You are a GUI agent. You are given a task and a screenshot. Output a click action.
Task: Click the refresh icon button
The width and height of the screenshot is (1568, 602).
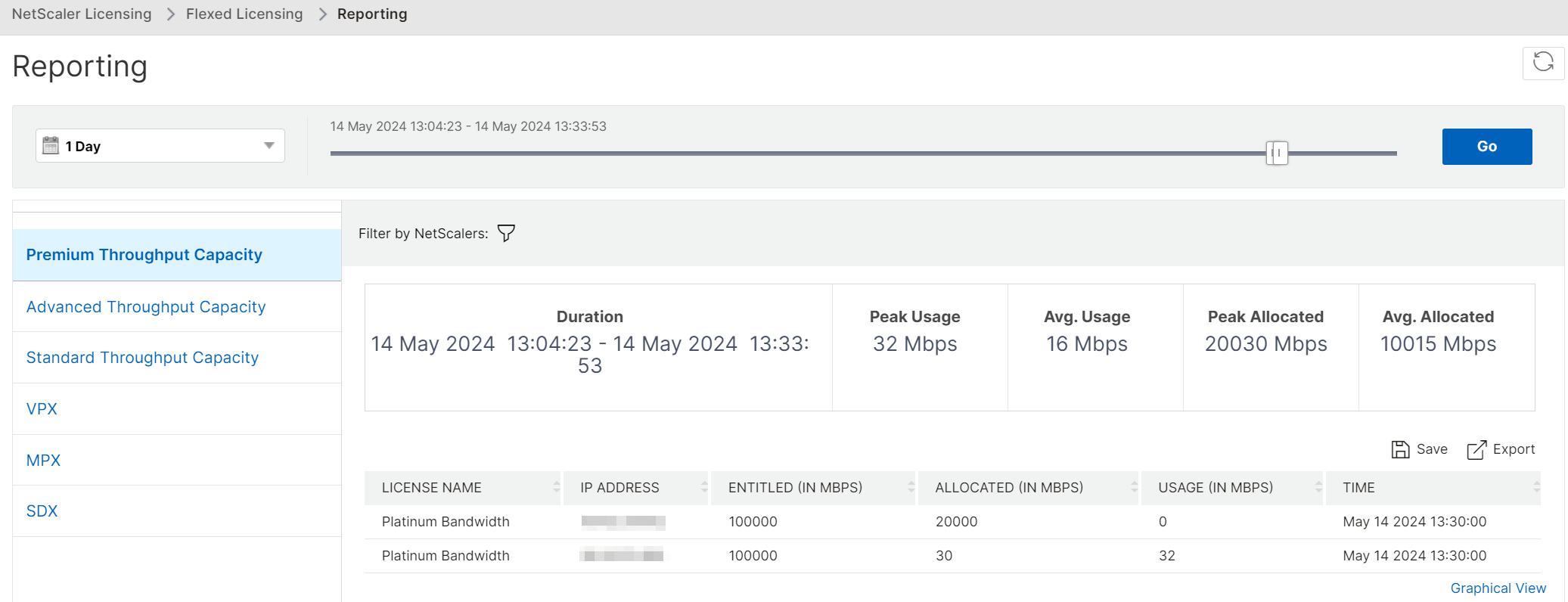[1543, 63]
